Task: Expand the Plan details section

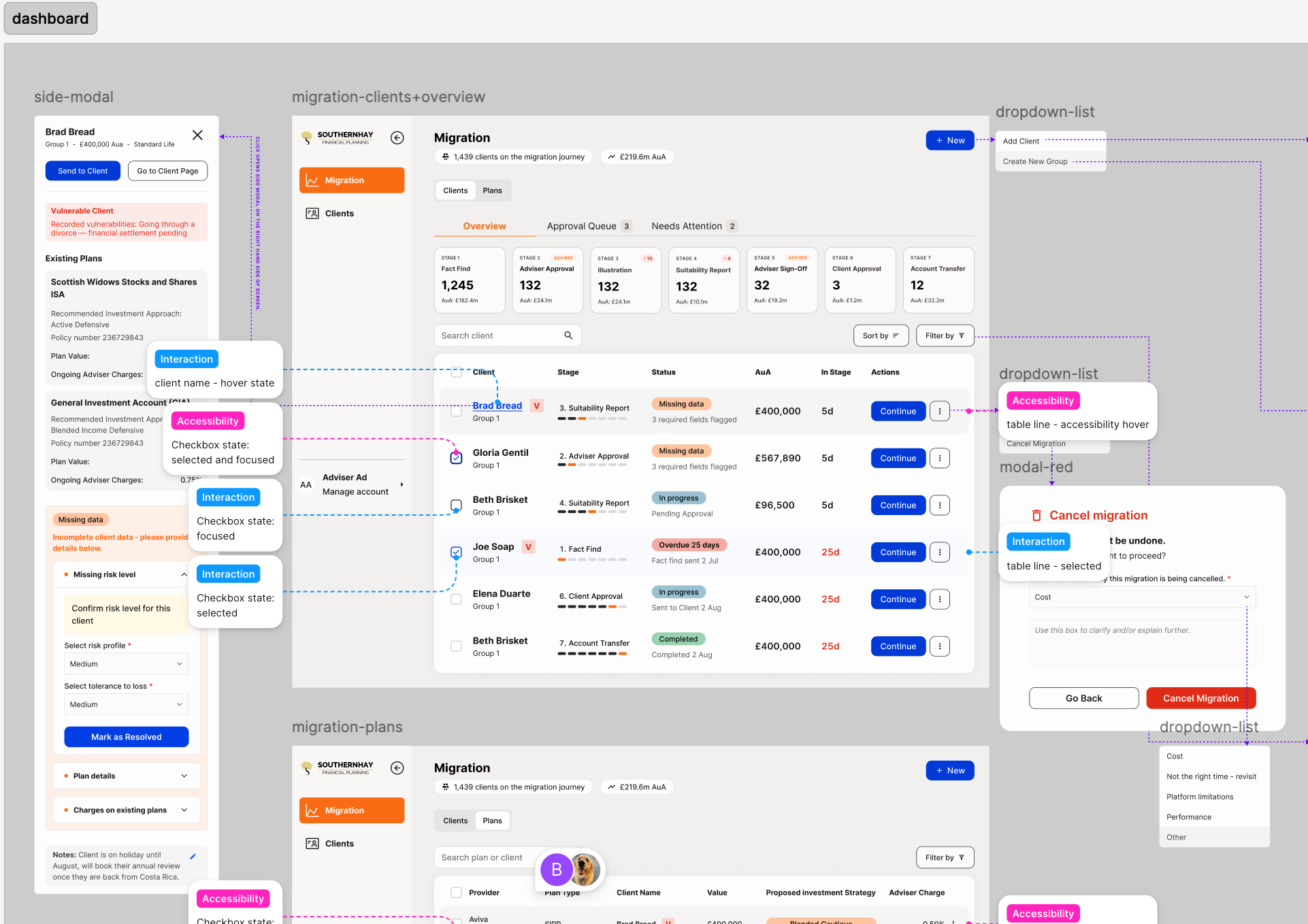Action: pyautogui.click(x=127, y=776)
